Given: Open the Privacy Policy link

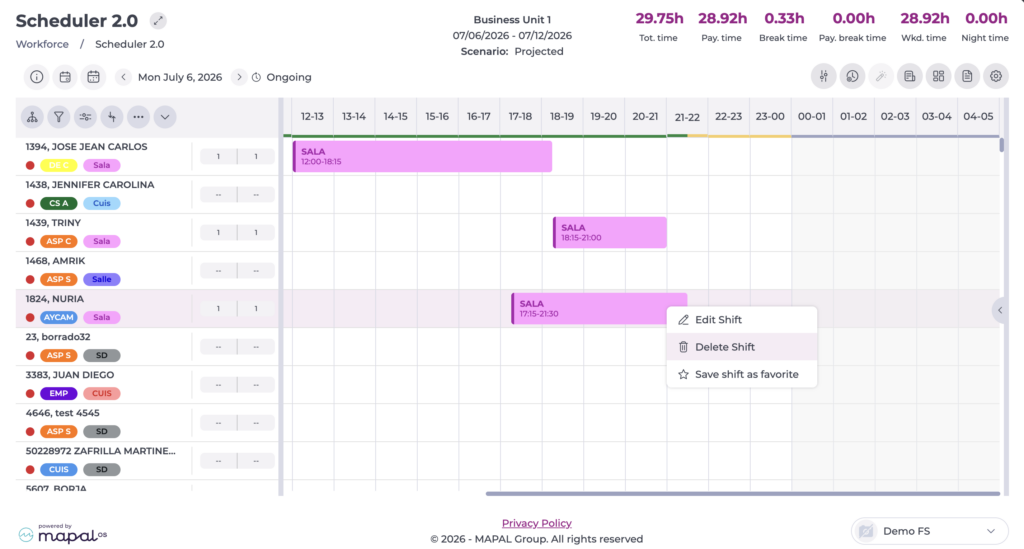Looking at the screenshot, I should (x=536, y=523).
